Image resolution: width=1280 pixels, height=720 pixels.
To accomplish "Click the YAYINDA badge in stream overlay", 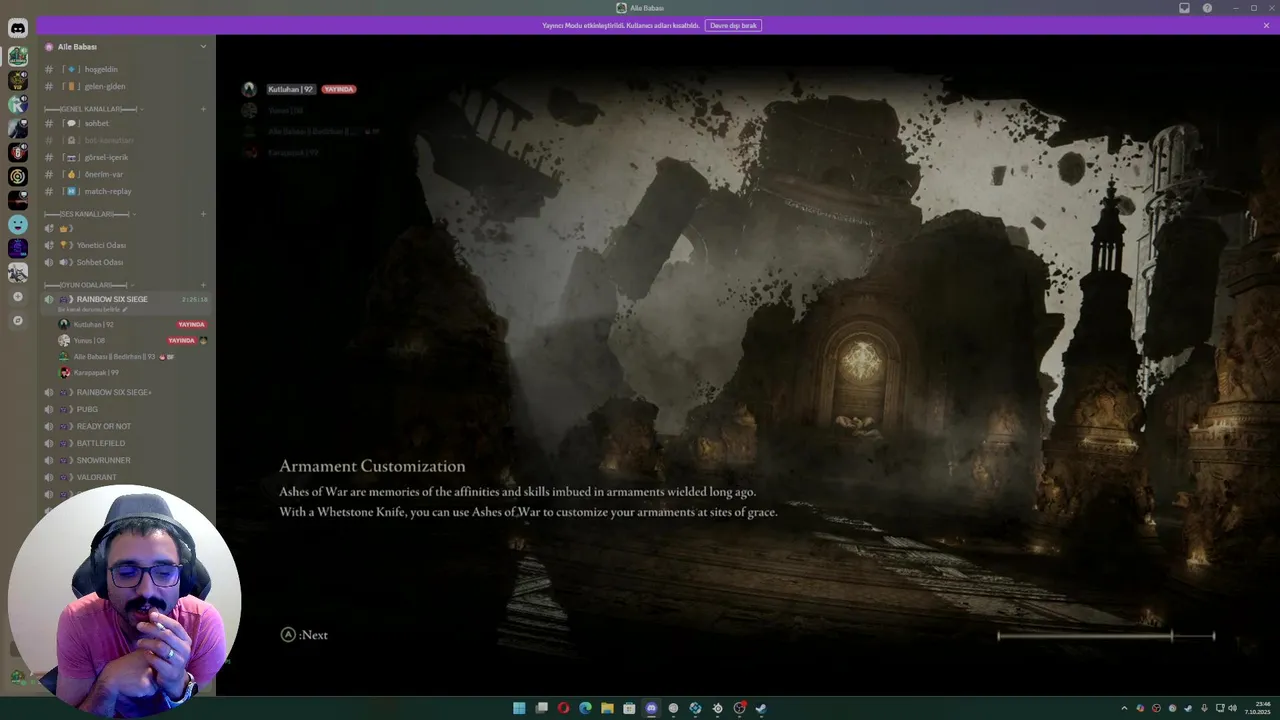I will tap(339, 89).
